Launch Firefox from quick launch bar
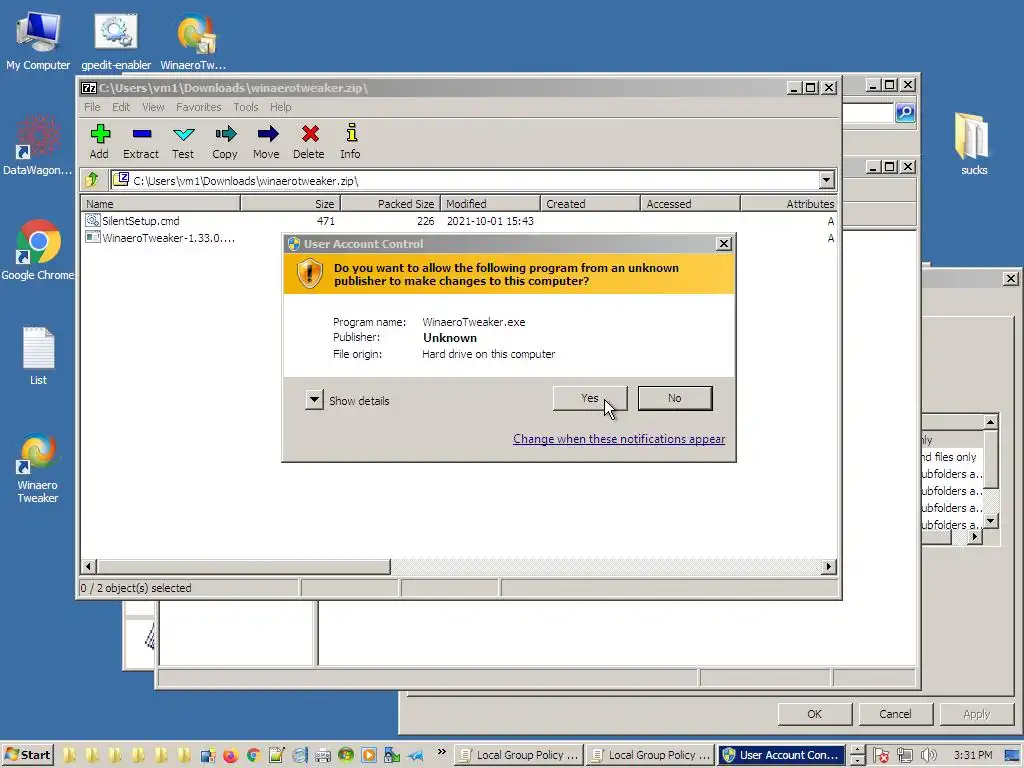1024x768 pixels. point(230,756)
